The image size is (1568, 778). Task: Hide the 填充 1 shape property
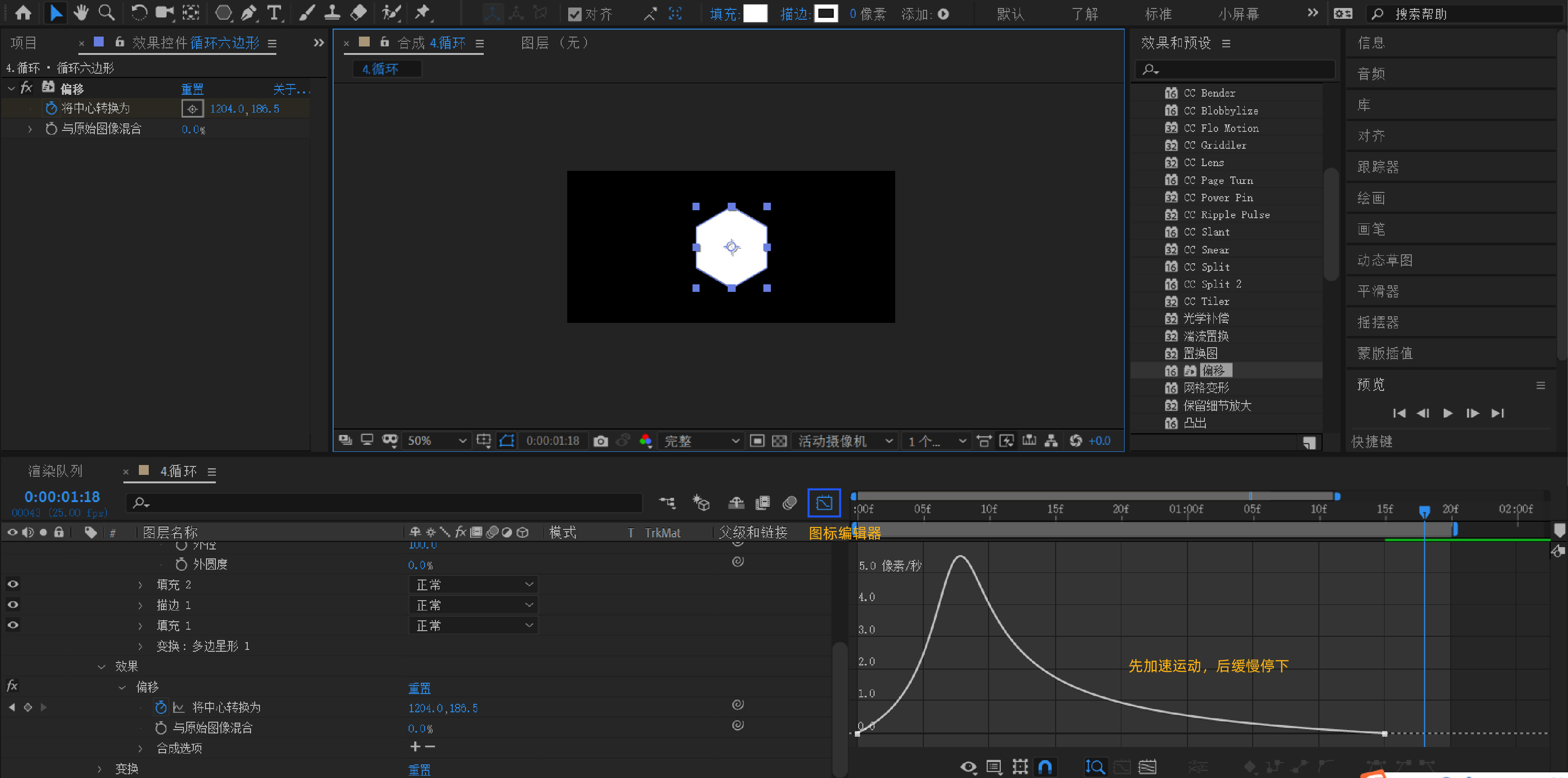coord(13,625)
